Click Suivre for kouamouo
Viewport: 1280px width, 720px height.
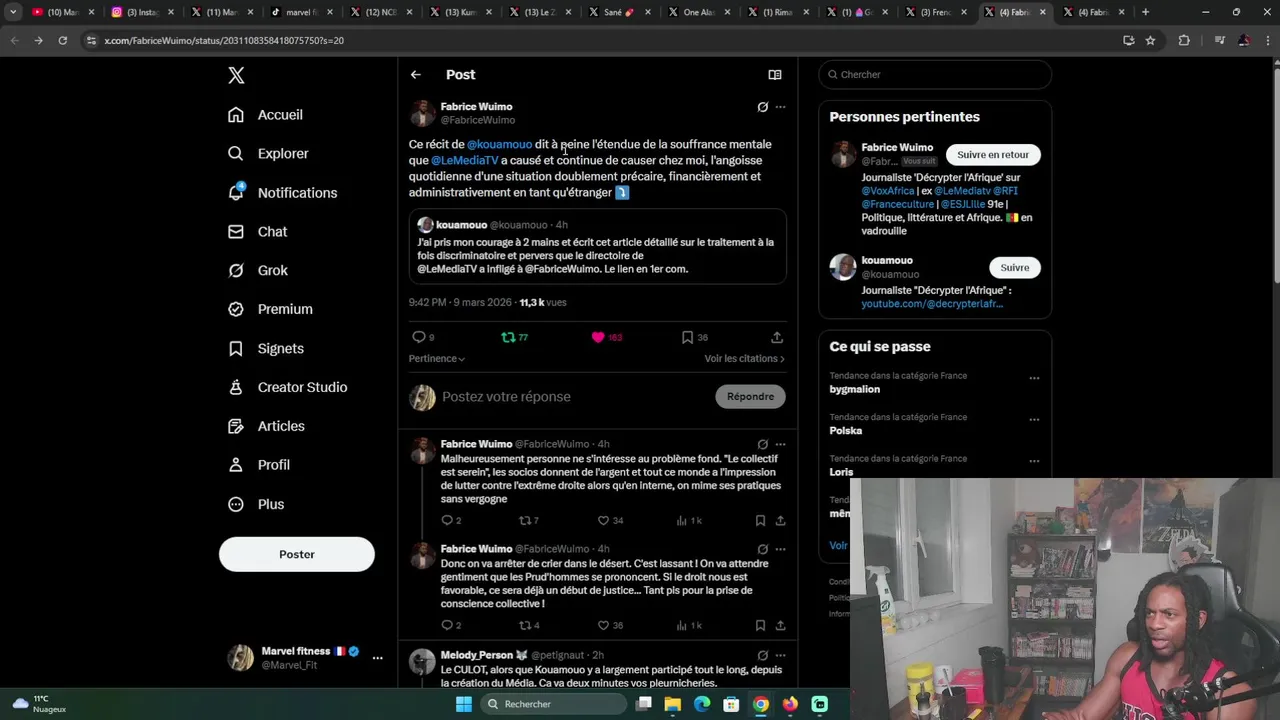pos(1015,268)
